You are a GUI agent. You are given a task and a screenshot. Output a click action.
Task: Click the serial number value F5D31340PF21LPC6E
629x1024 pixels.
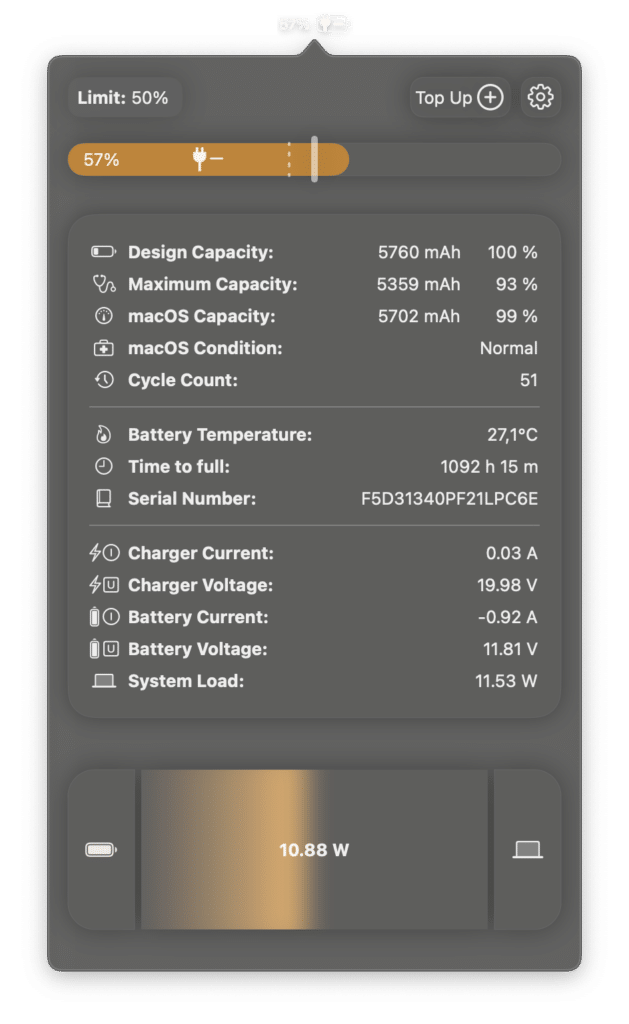tap(449, 499)
